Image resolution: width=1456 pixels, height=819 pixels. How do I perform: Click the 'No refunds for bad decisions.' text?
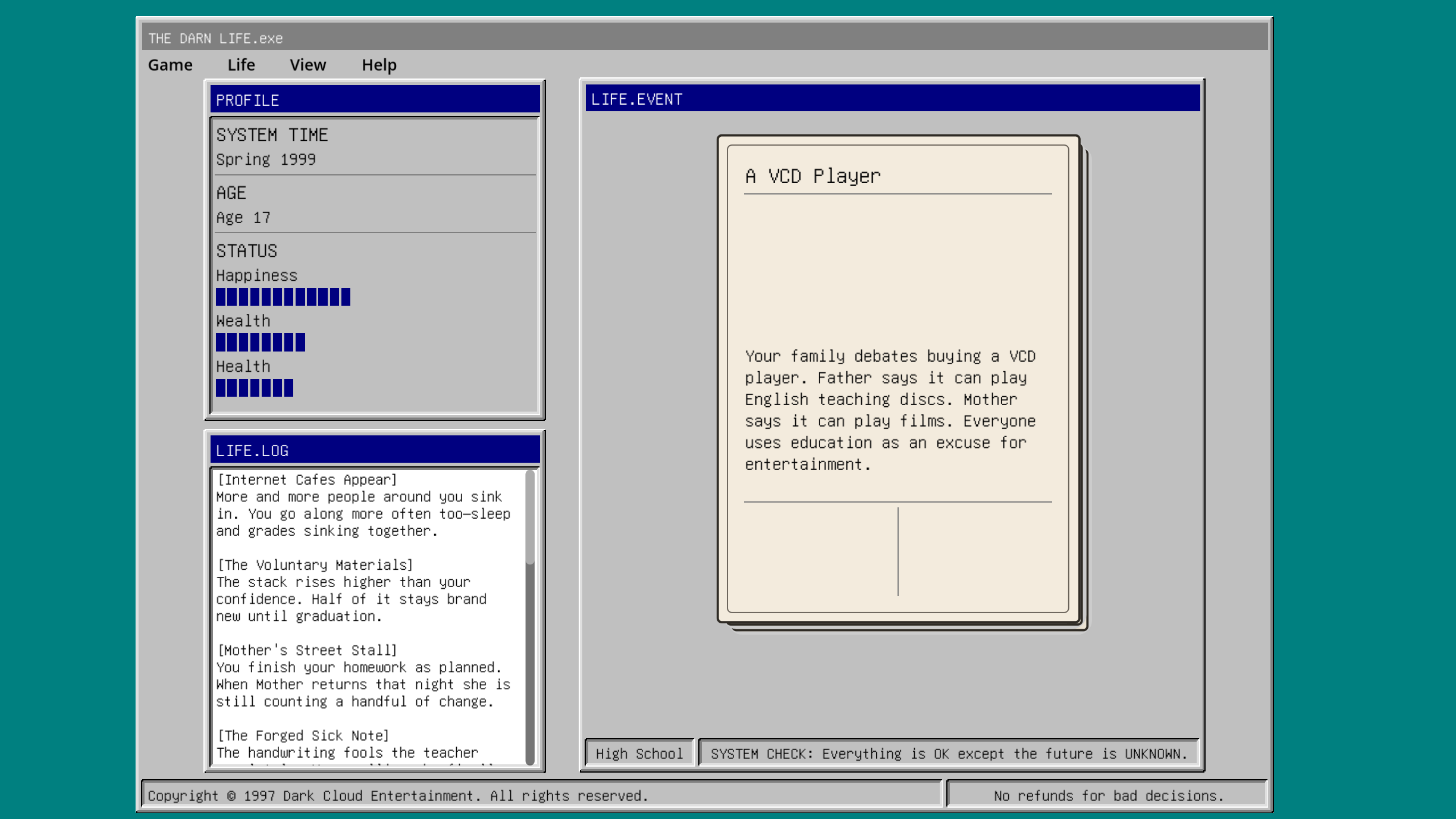tap(1109, 796)
